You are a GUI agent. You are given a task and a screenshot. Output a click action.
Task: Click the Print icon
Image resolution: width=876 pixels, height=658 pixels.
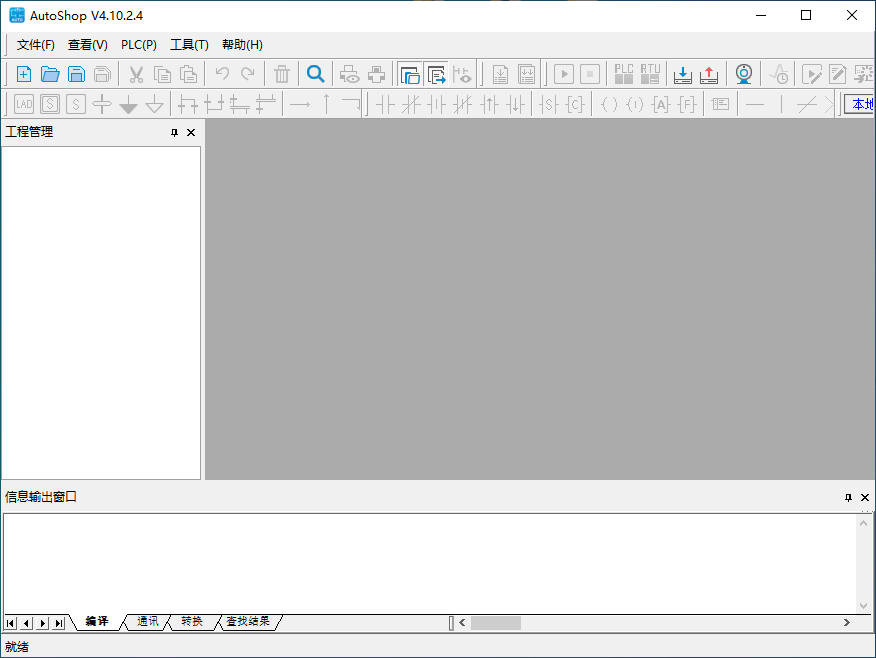[376, 74]
